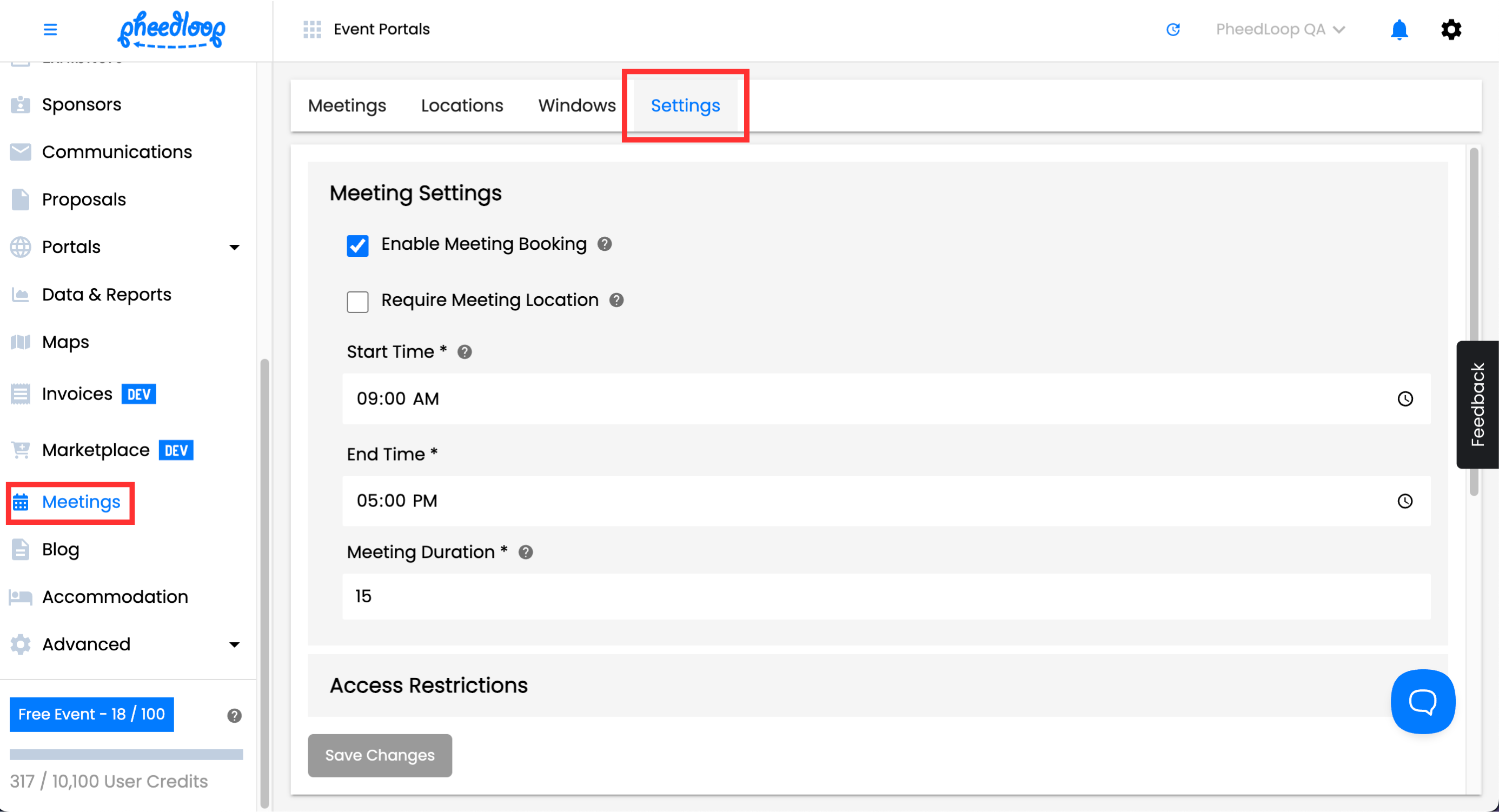Click help icon beside Meeting Duration
1499x812 pixels.
pyautogui.click(x=526, y=552)
